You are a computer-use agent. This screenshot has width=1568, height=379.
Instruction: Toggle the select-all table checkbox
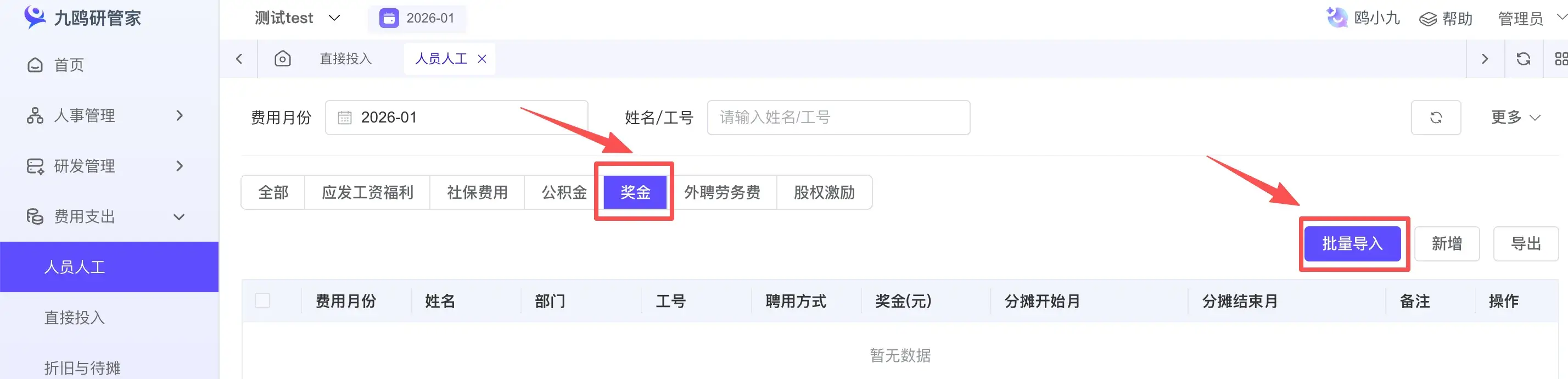[262, 300]
